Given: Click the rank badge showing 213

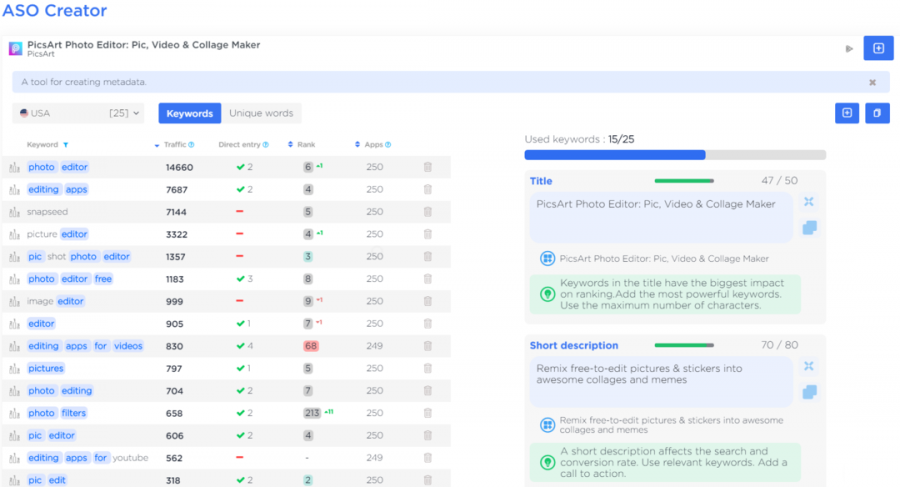Looking at the screenshot, I should pyautogui.click(x=312, y=413).
